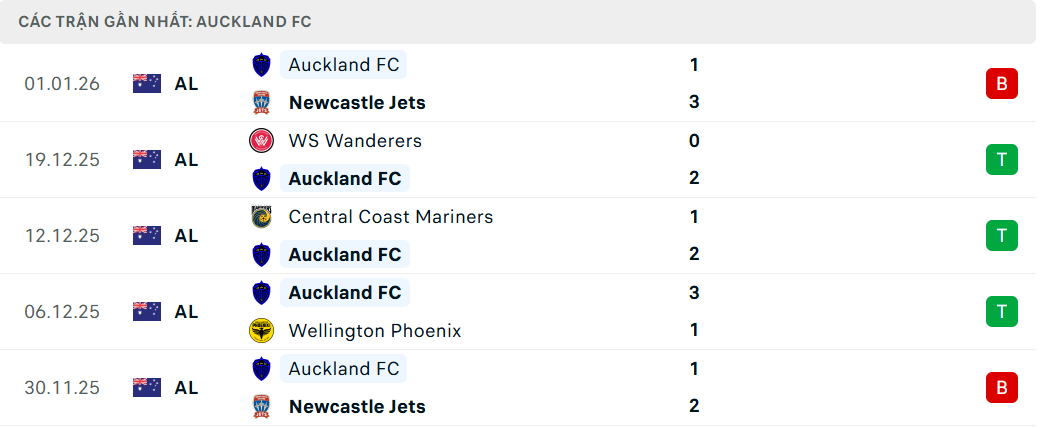
Task: Click green T badge for 12.12.25 match
Action: tap(1001, 235)
